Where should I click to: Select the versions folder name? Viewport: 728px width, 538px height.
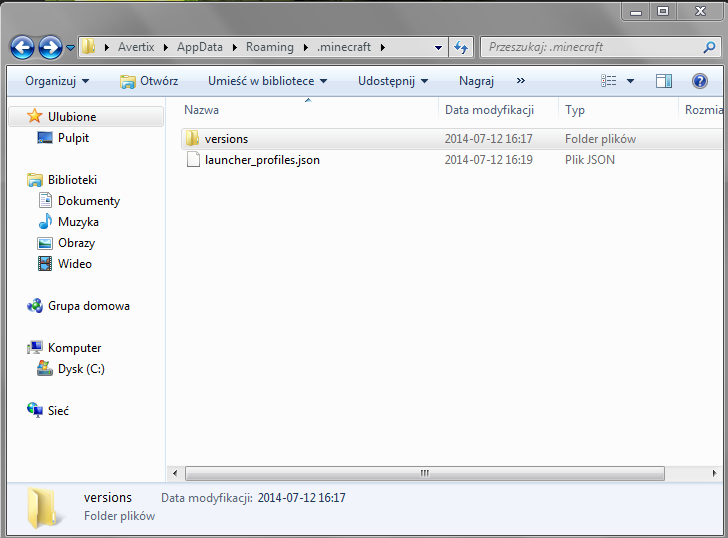[x=227, y=139]
